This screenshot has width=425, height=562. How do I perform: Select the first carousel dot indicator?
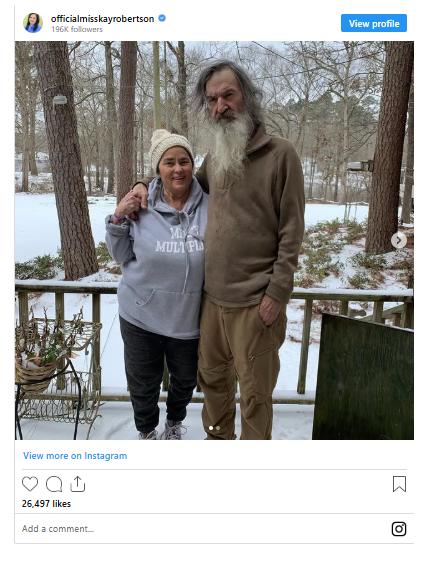pyautogui.click(x=211, y=428)
